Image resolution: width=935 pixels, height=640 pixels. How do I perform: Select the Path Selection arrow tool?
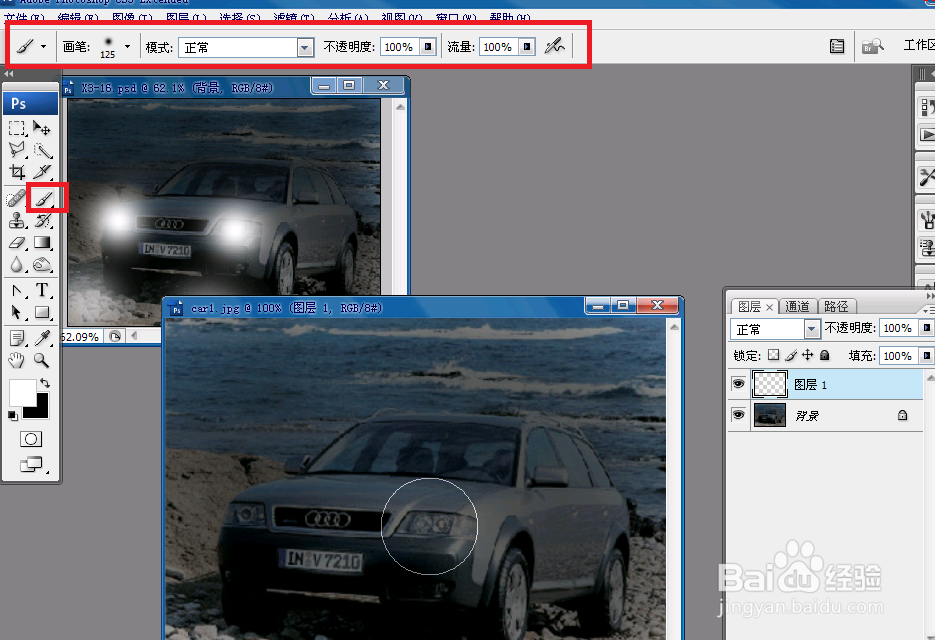click(x=17, y=313)
